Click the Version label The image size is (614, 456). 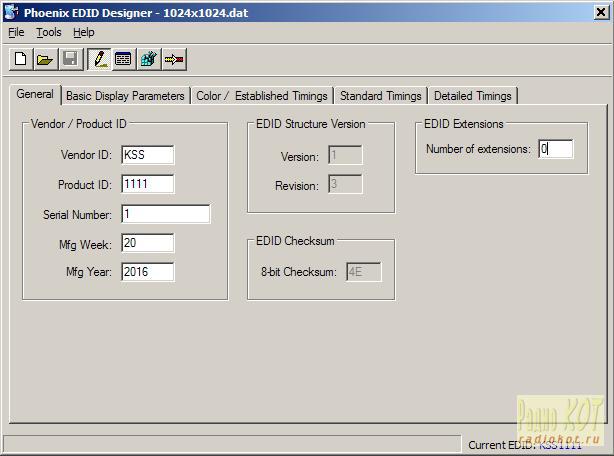point(300,157)
